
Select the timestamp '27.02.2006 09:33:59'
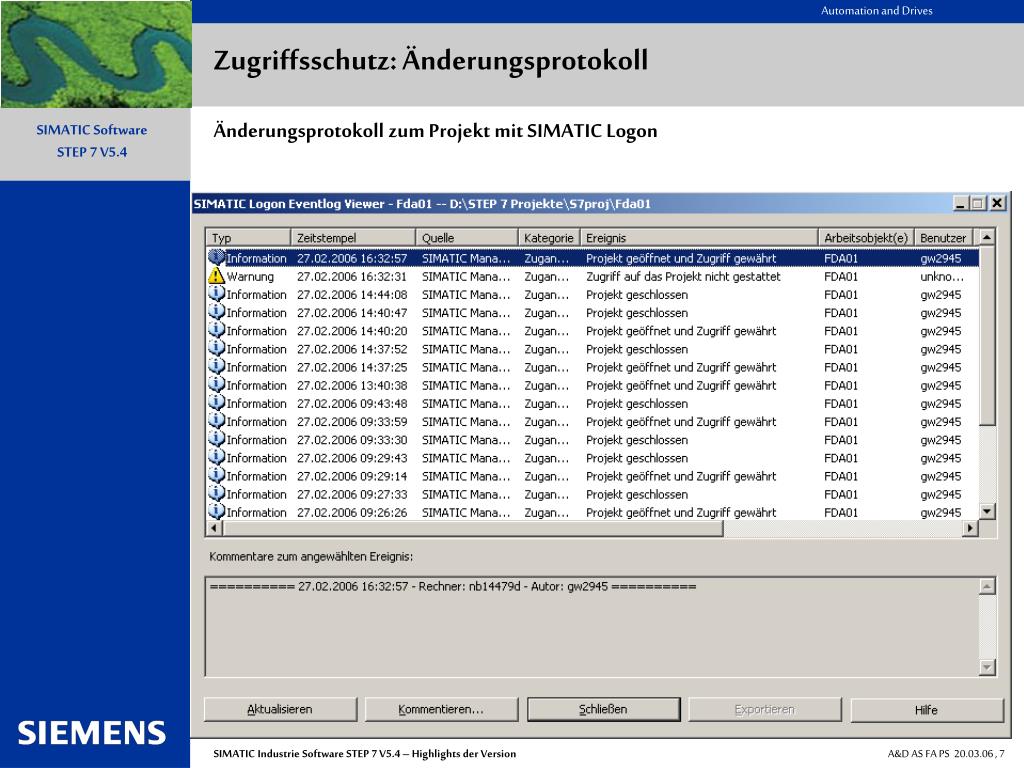coord(352,422)
